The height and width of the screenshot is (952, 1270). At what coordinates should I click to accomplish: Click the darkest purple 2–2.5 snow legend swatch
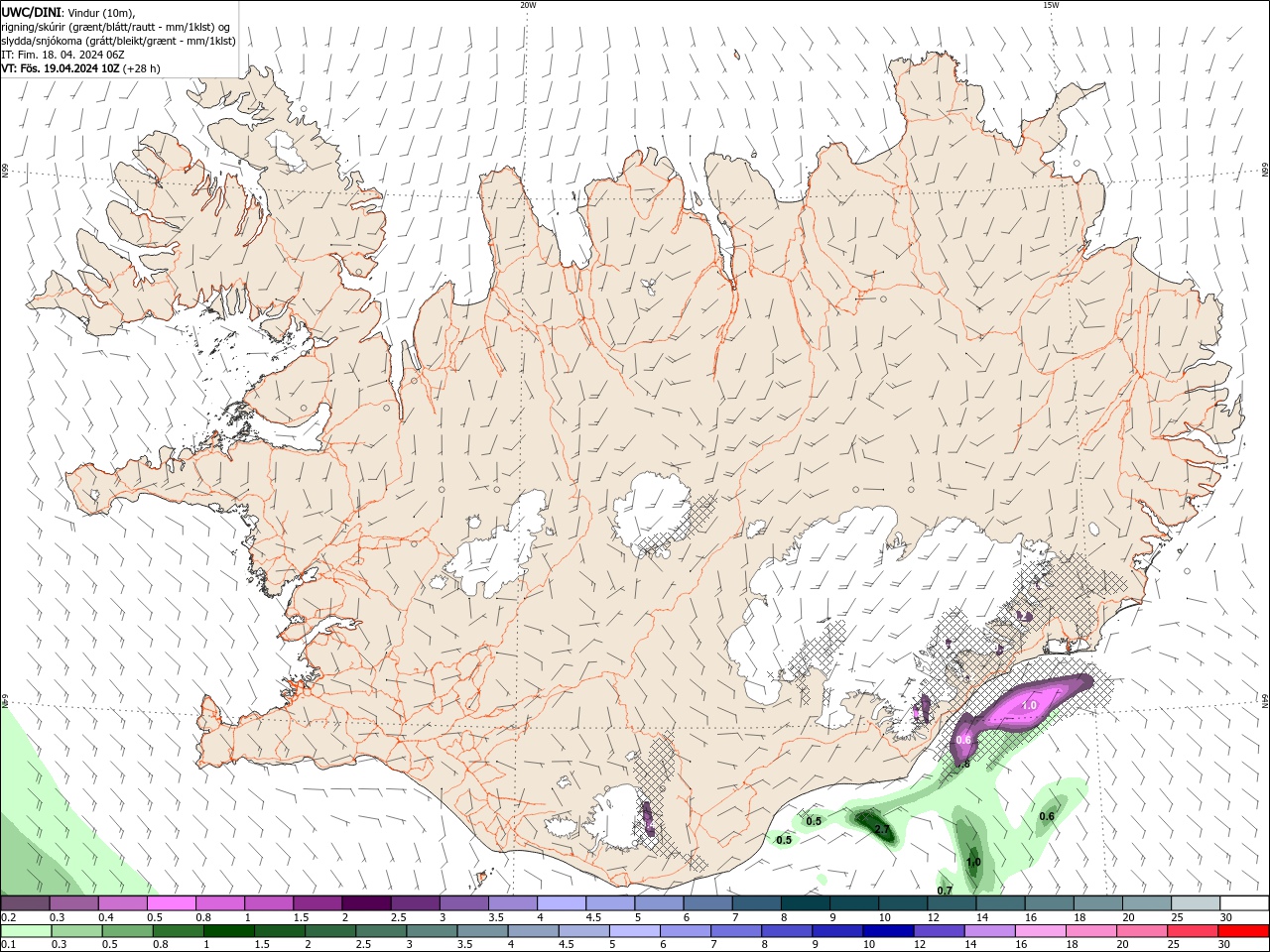[366, 903]
